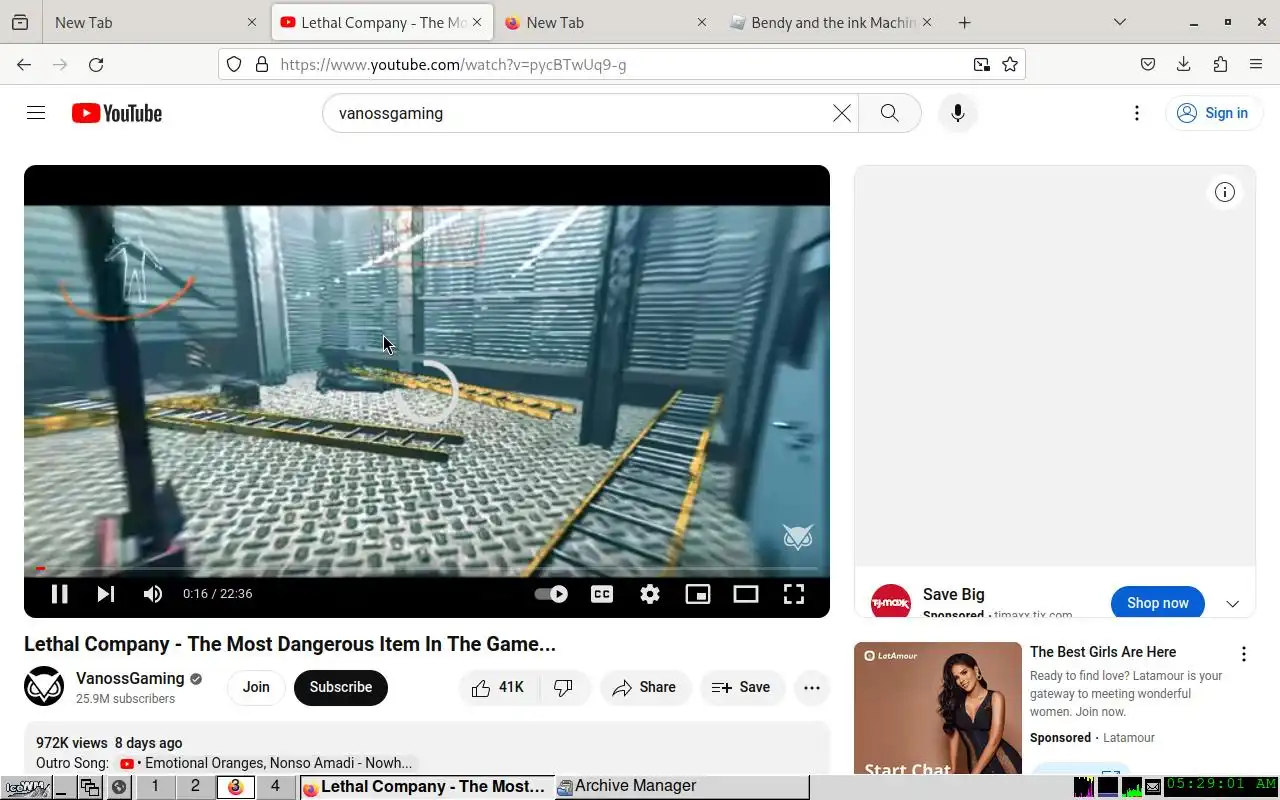This screenshot has height=800, width=1280.
Task: Open the VanossGaming channel name link
Action: tap(130, 678)
